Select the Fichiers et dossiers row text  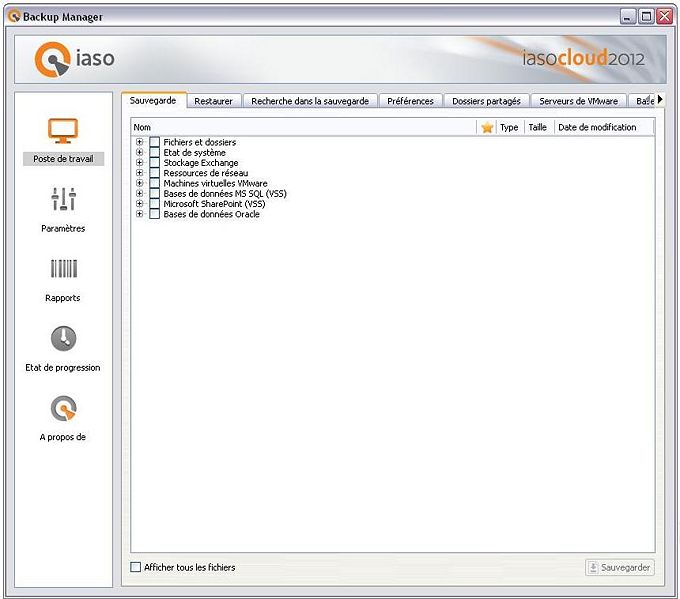coord(199,142)
